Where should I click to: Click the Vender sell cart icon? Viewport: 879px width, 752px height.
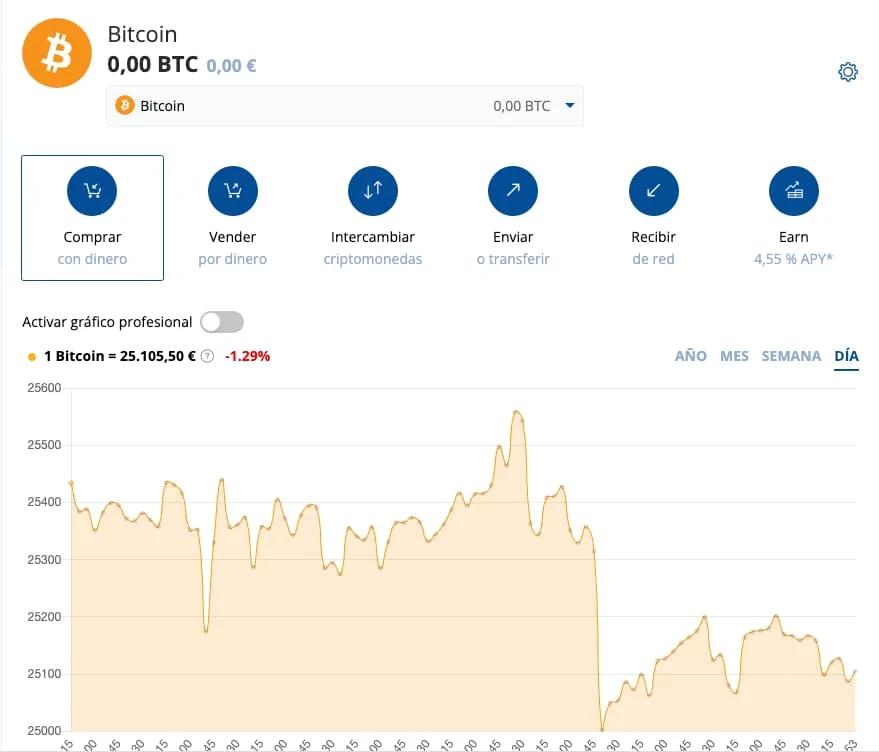coord(233,191)
